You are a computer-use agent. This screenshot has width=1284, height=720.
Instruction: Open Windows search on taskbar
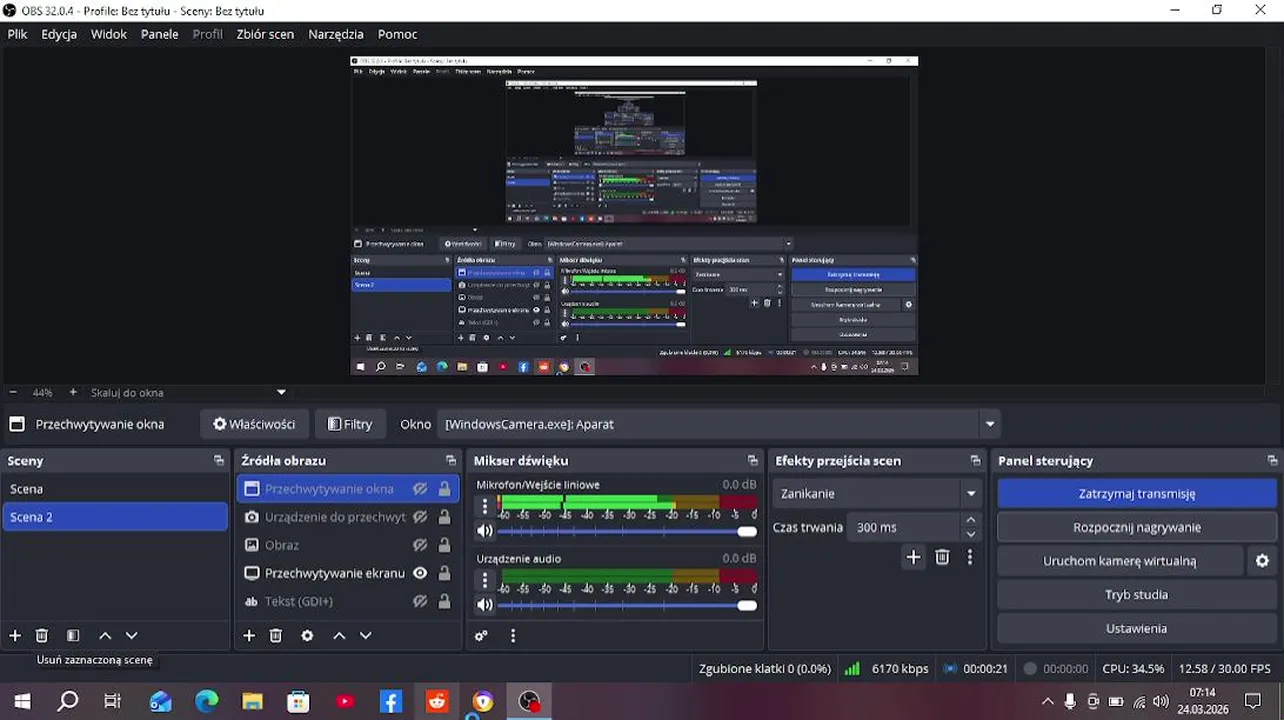(68, 701)
